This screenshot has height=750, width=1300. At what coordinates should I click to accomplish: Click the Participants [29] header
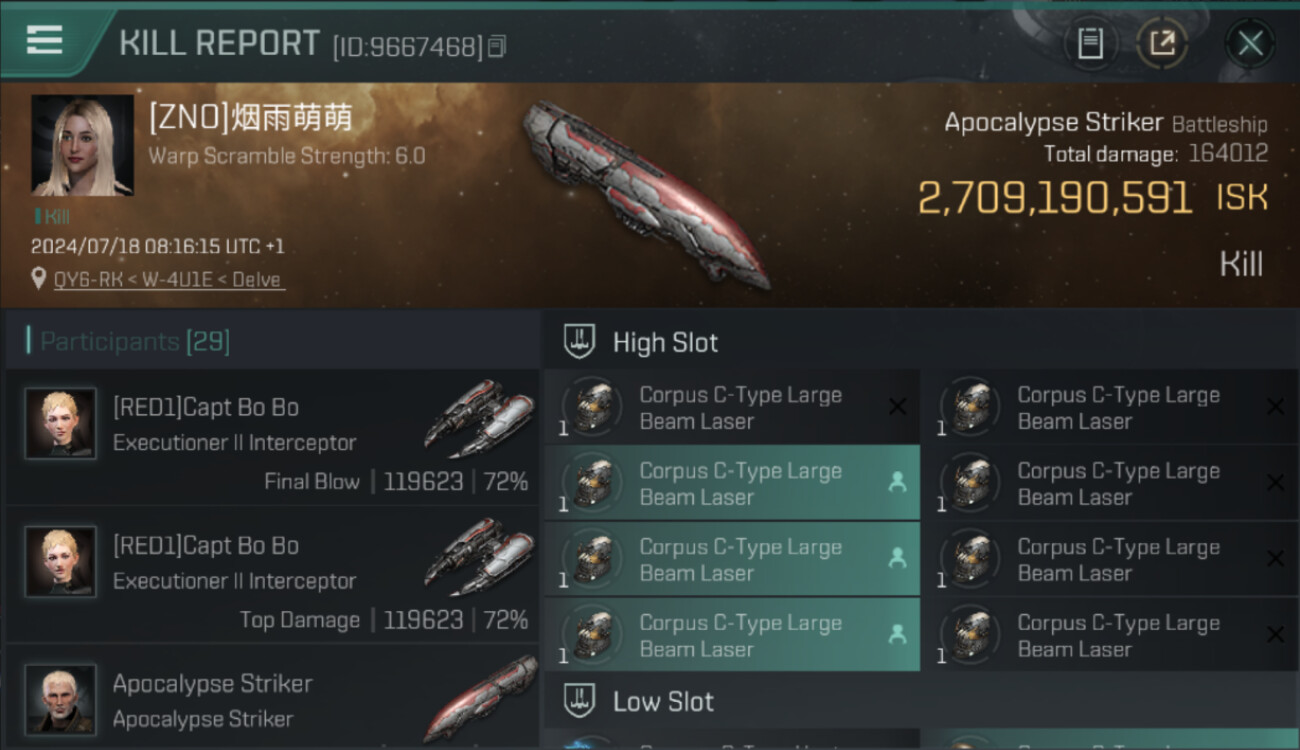135,342
